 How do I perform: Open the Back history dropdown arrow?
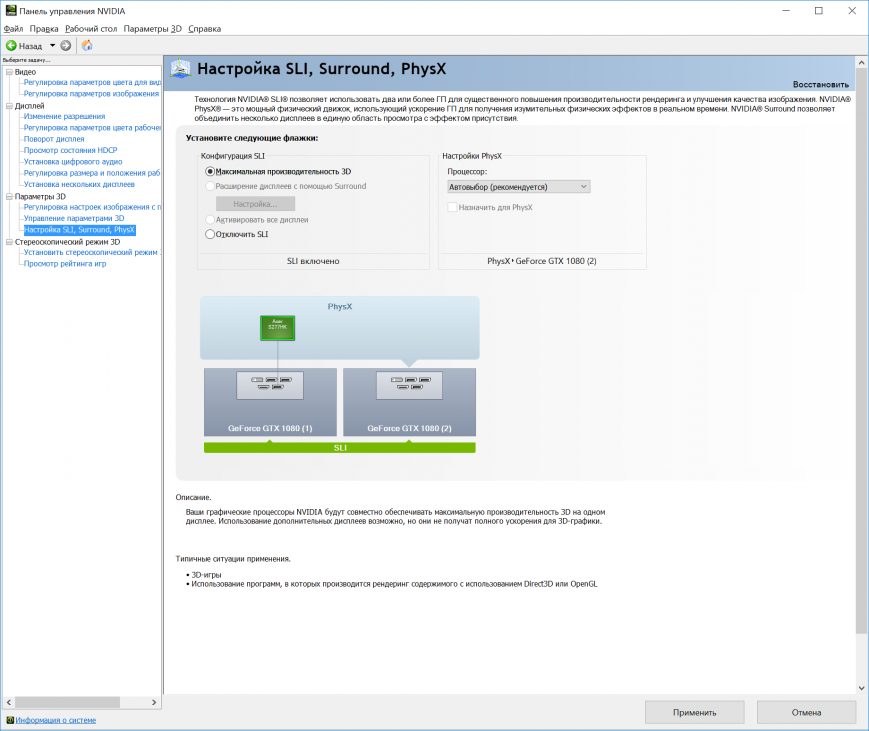tap(53, 45)
